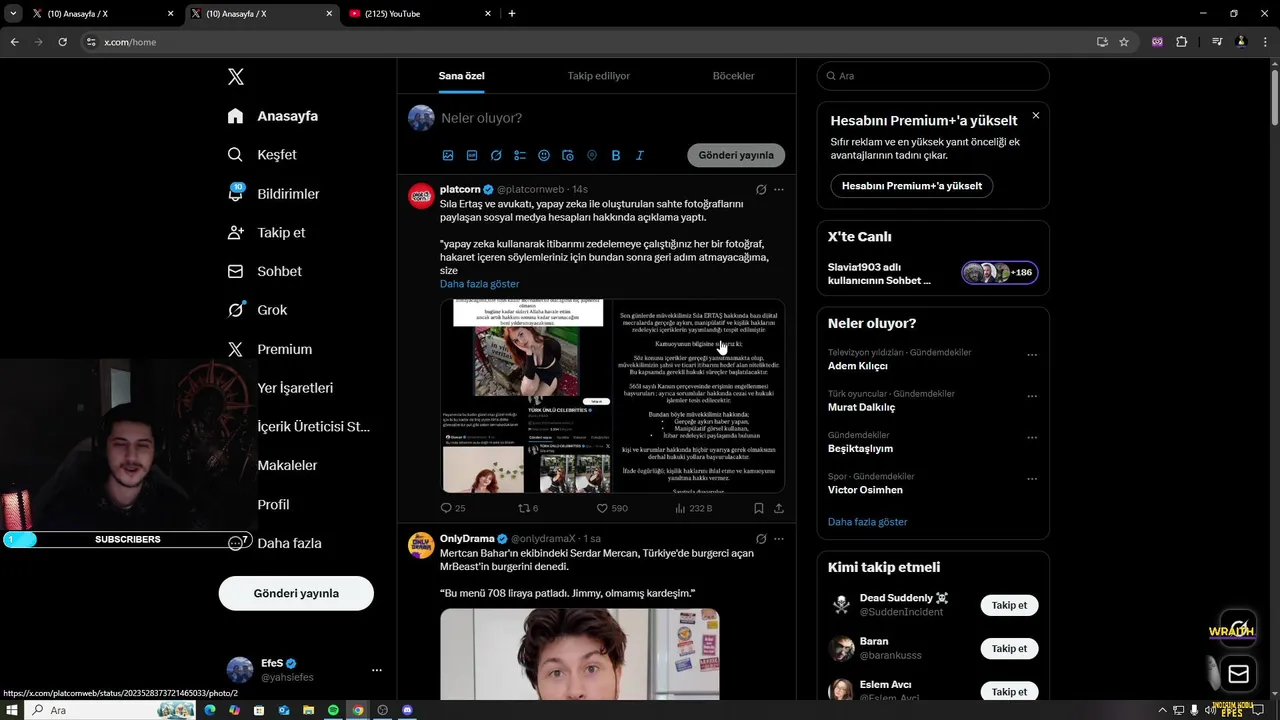Screen dimensions: 1280x720
Task: Open options for Adem Kılıçcı trend
Action: coord(1032,355)
